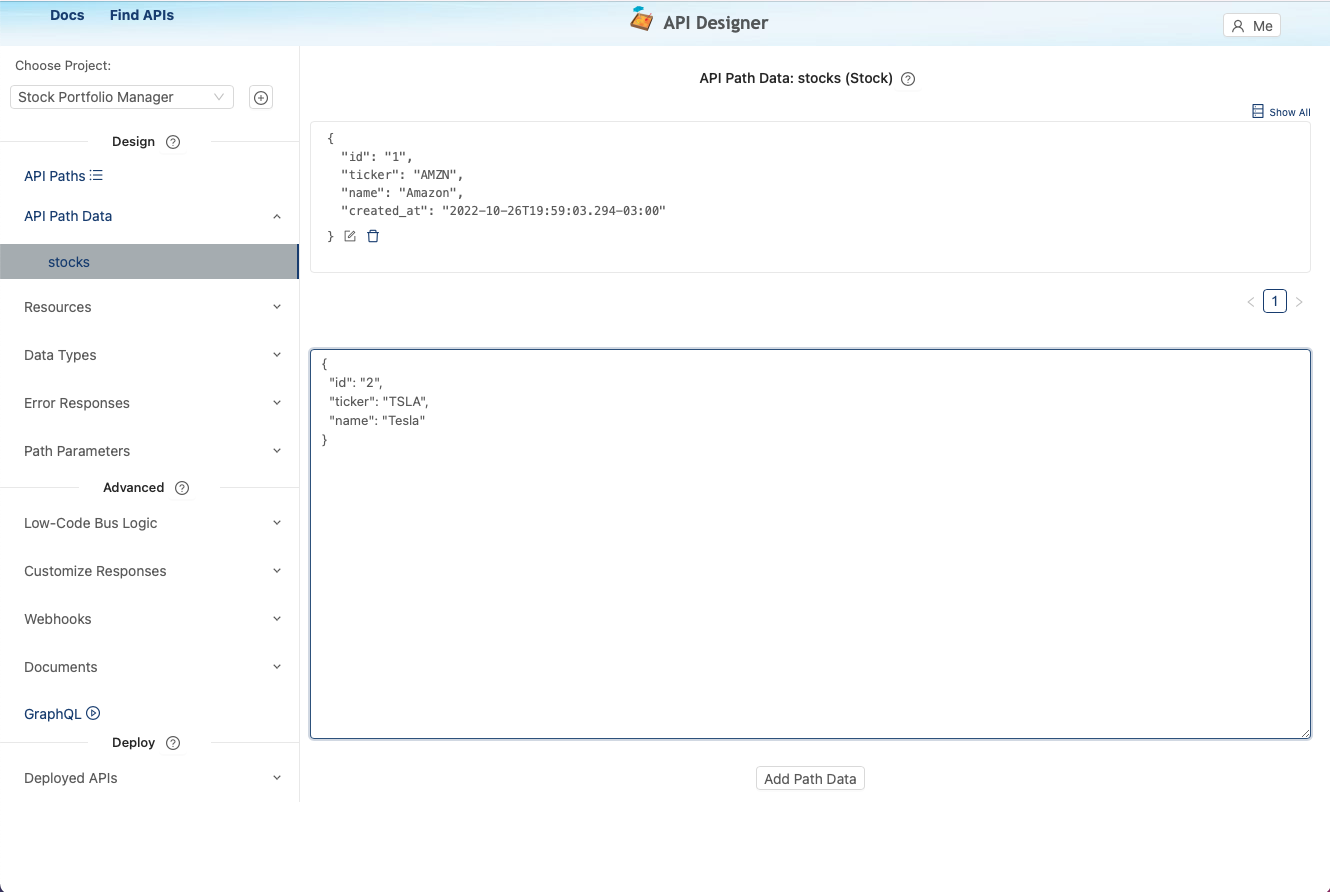
Task: Switch to Find APIs
Action: pyautogui.click(x=141, y=14)
